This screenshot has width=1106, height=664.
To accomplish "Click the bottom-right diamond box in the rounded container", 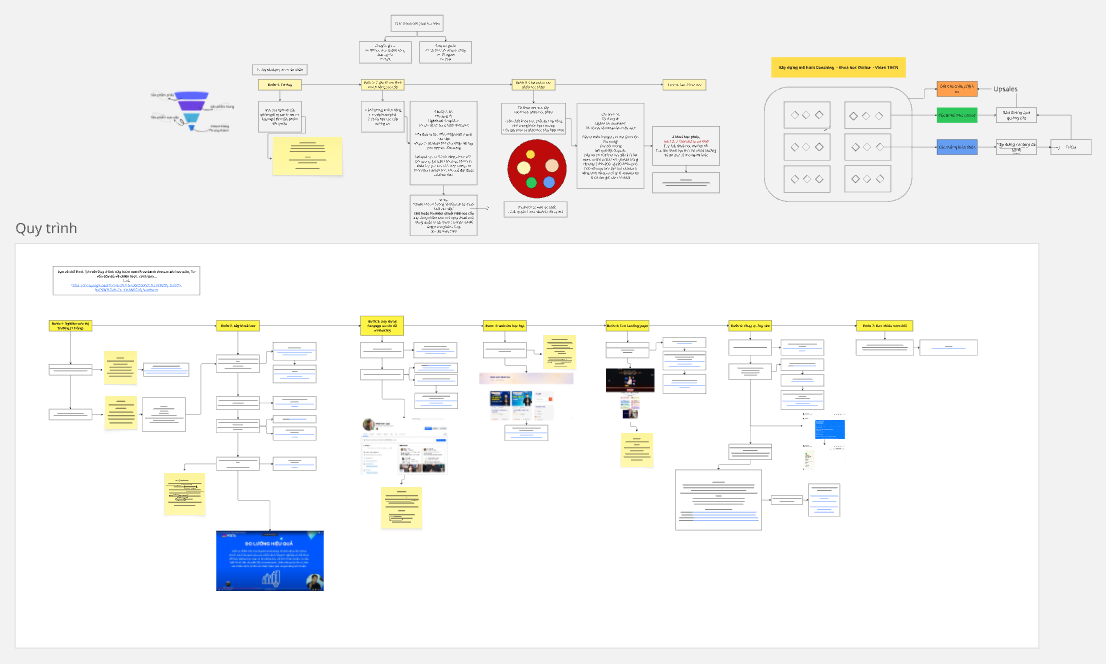I will tap(866, 179).
